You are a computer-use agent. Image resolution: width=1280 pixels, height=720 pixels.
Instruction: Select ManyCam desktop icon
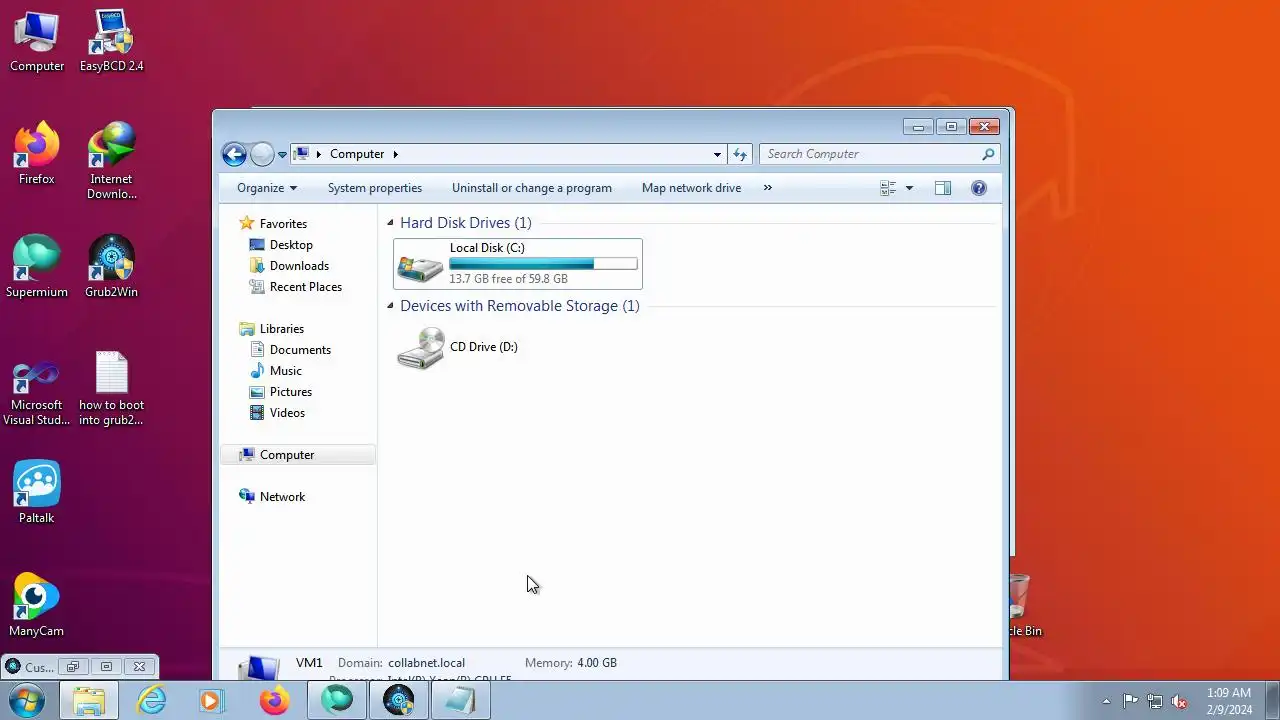coord(37,605)
